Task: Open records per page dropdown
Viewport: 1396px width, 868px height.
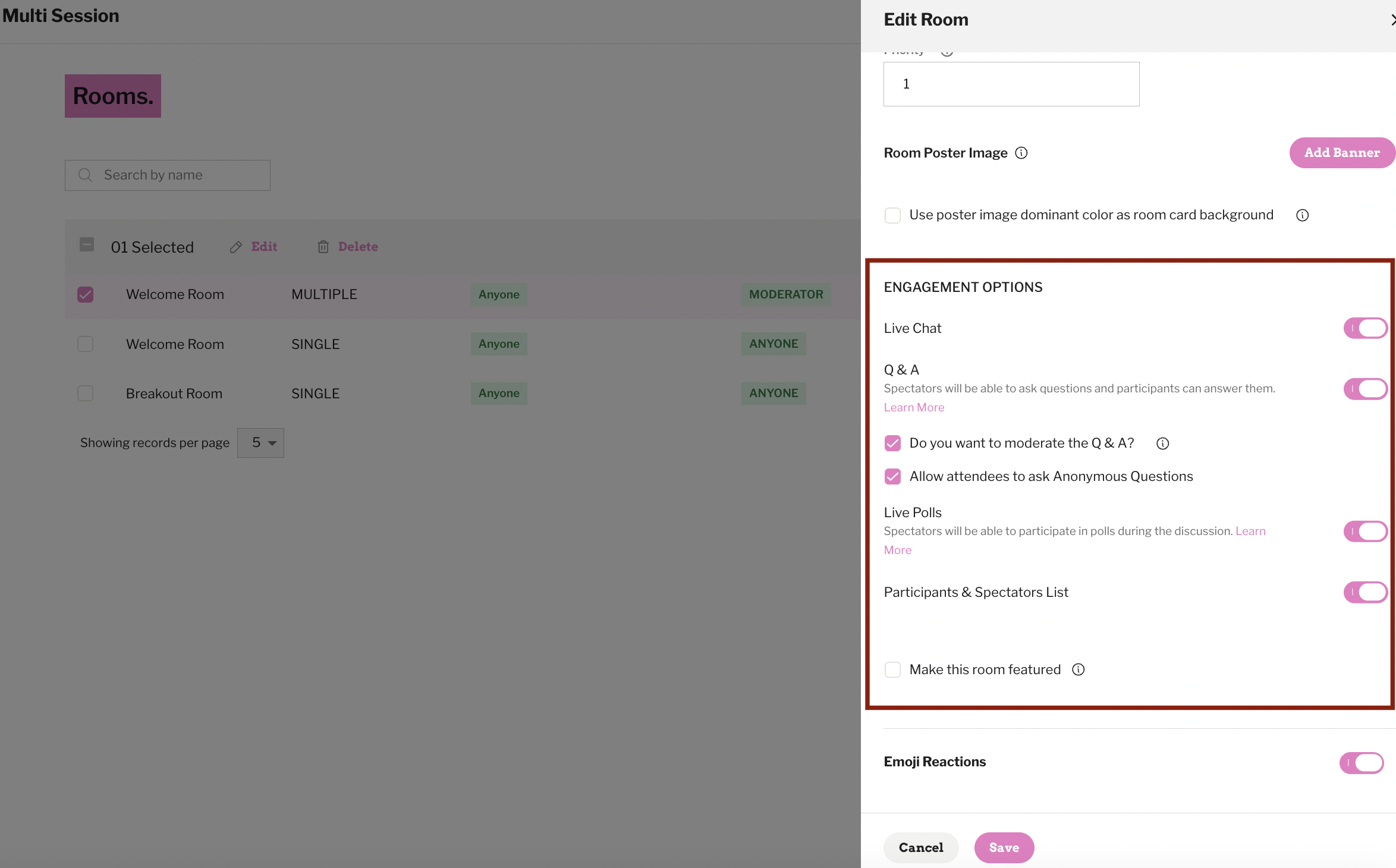Action: point(260,443)
